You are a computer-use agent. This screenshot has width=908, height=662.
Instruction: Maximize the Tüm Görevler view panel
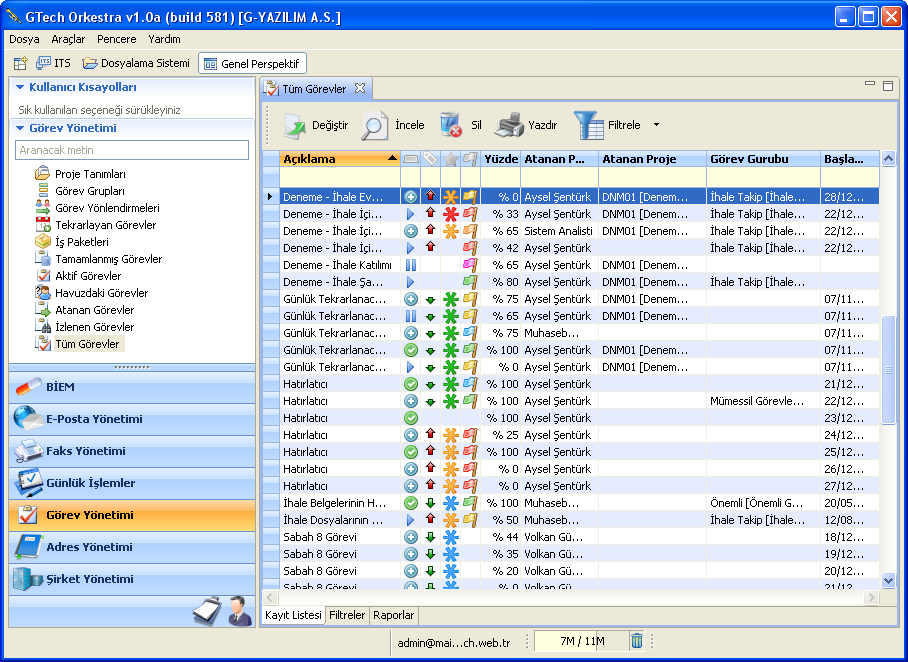[888, 86]
